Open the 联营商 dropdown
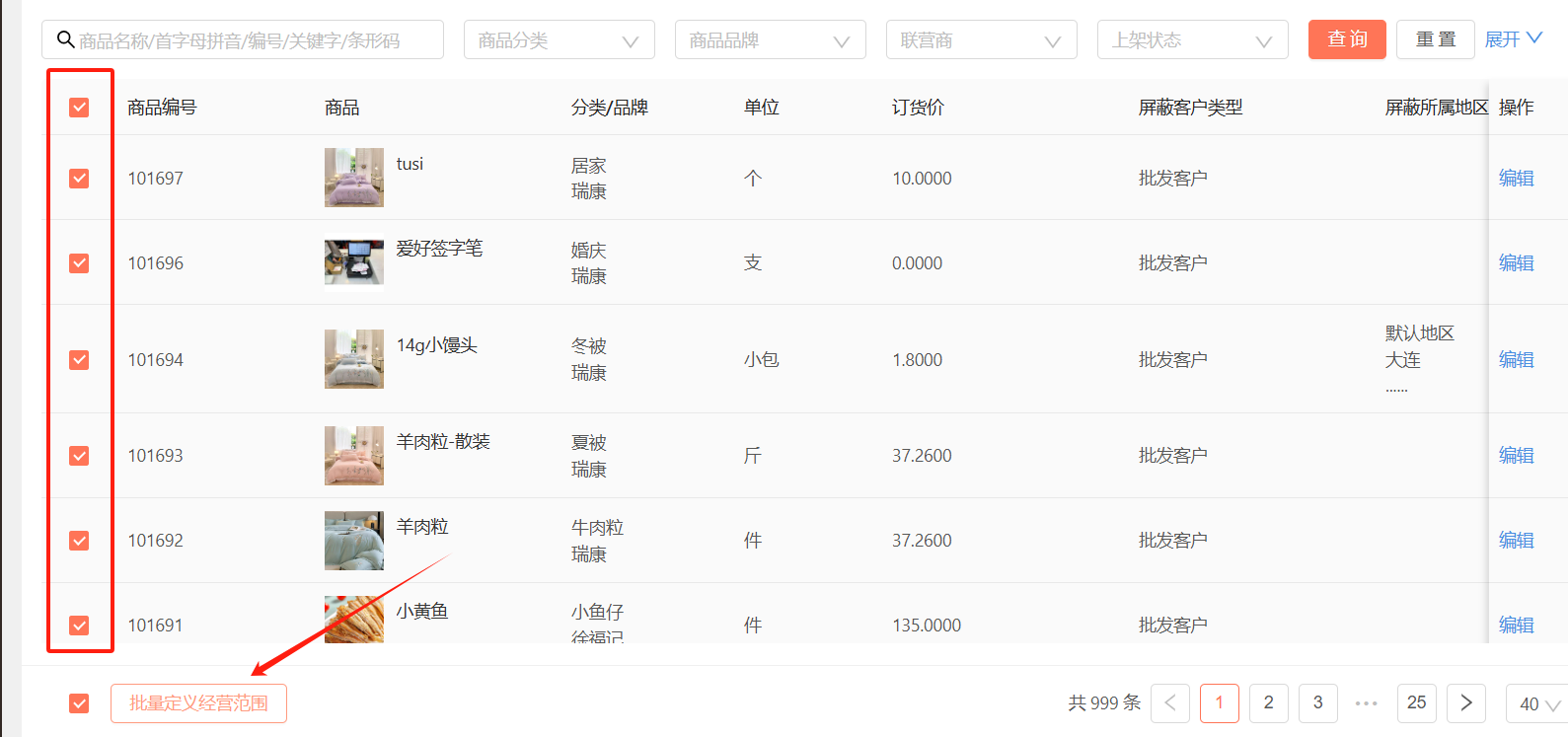The width and height of the screenshot is (1568, 737). coord(982,39)
